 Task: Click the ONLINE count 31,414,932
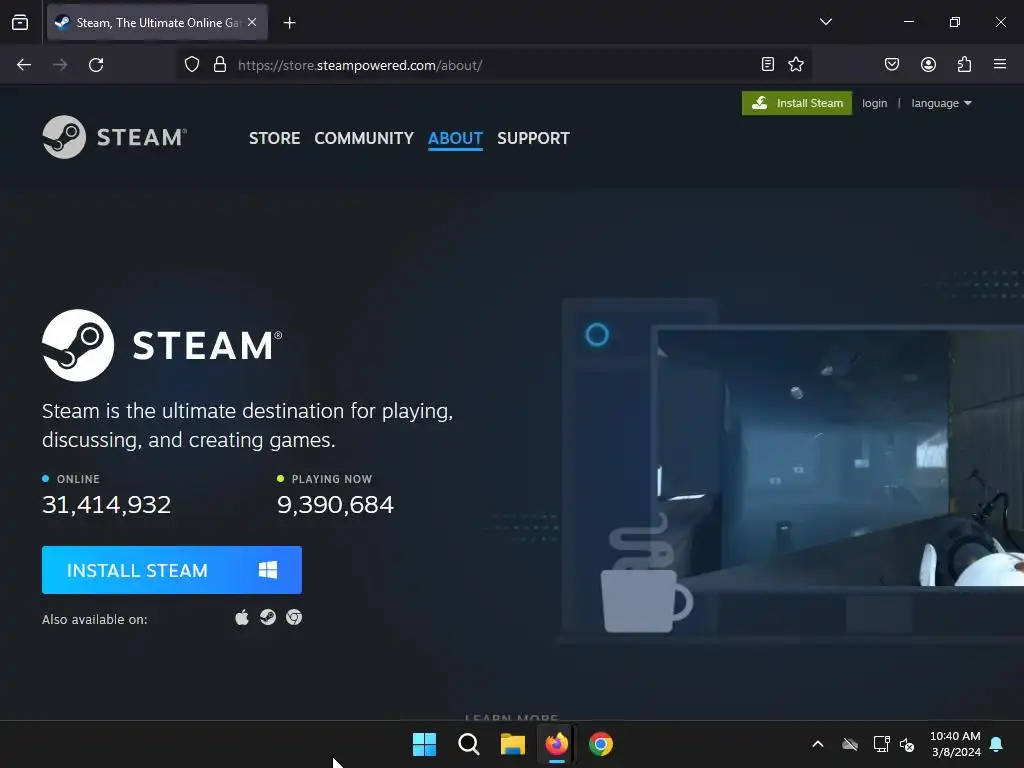coord(106,505)
